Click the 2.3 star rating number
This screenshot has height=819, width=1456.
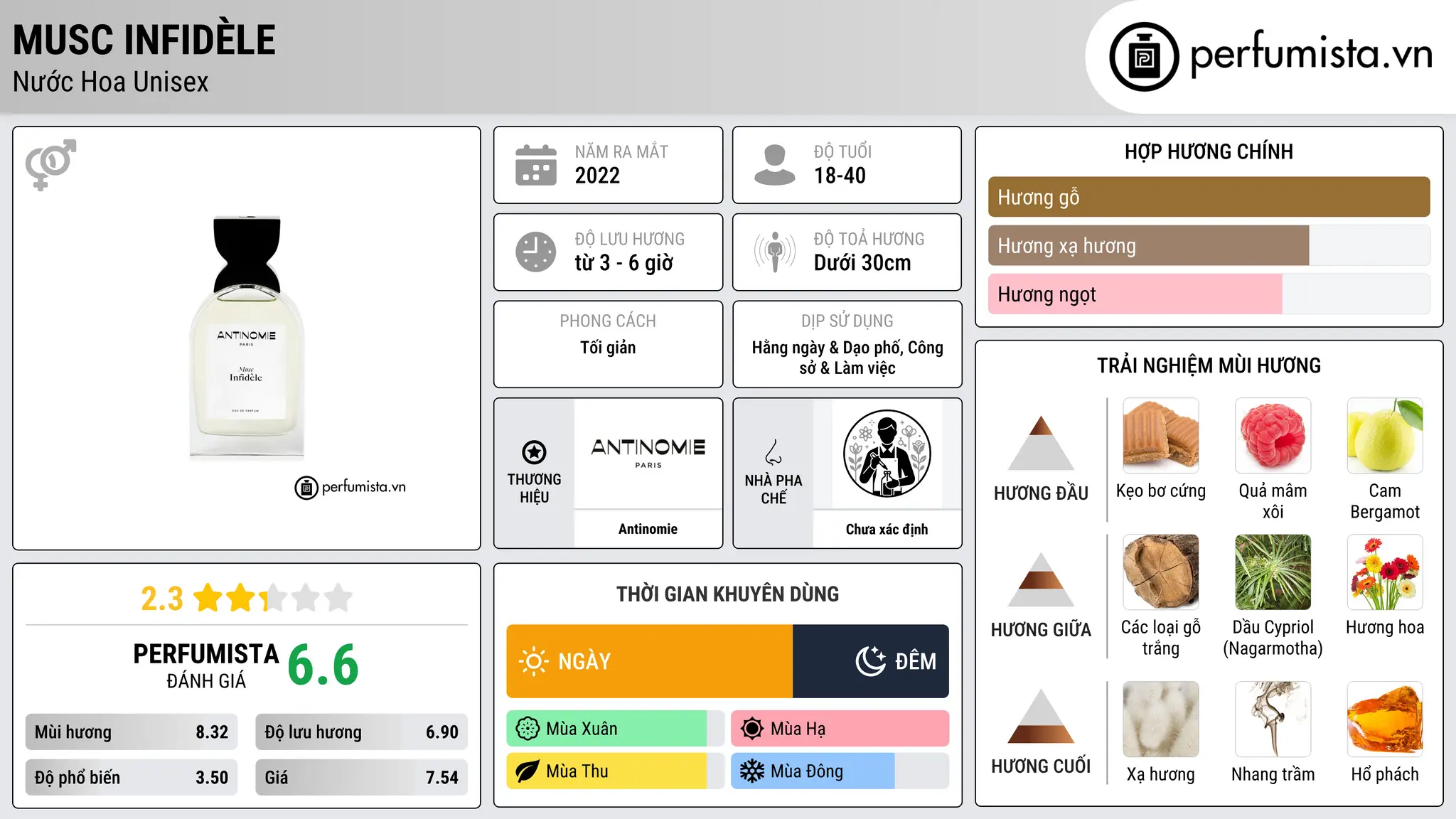162,599
